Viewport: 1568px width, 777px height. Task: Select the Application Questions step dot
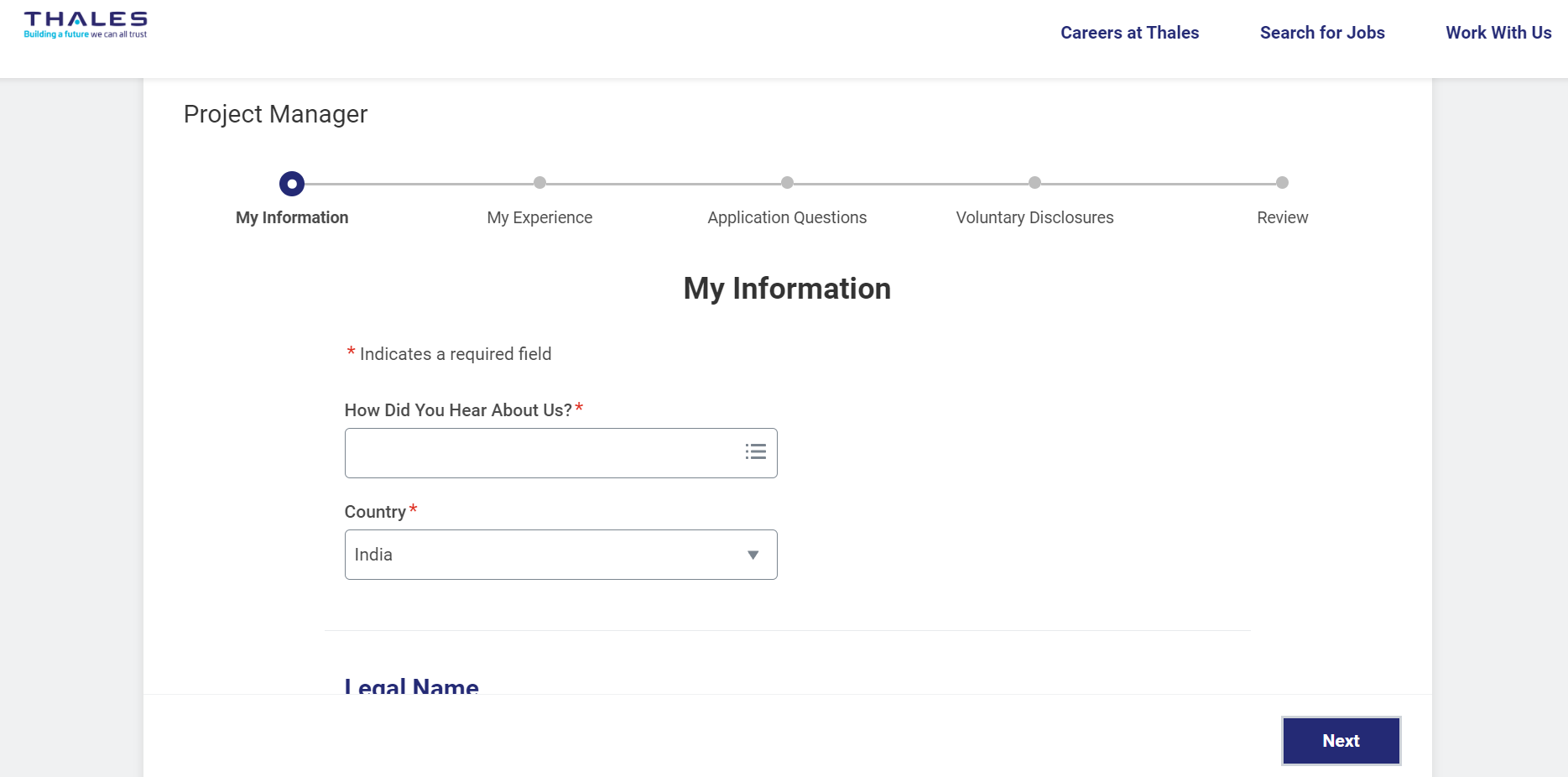(x=787, y=183)
